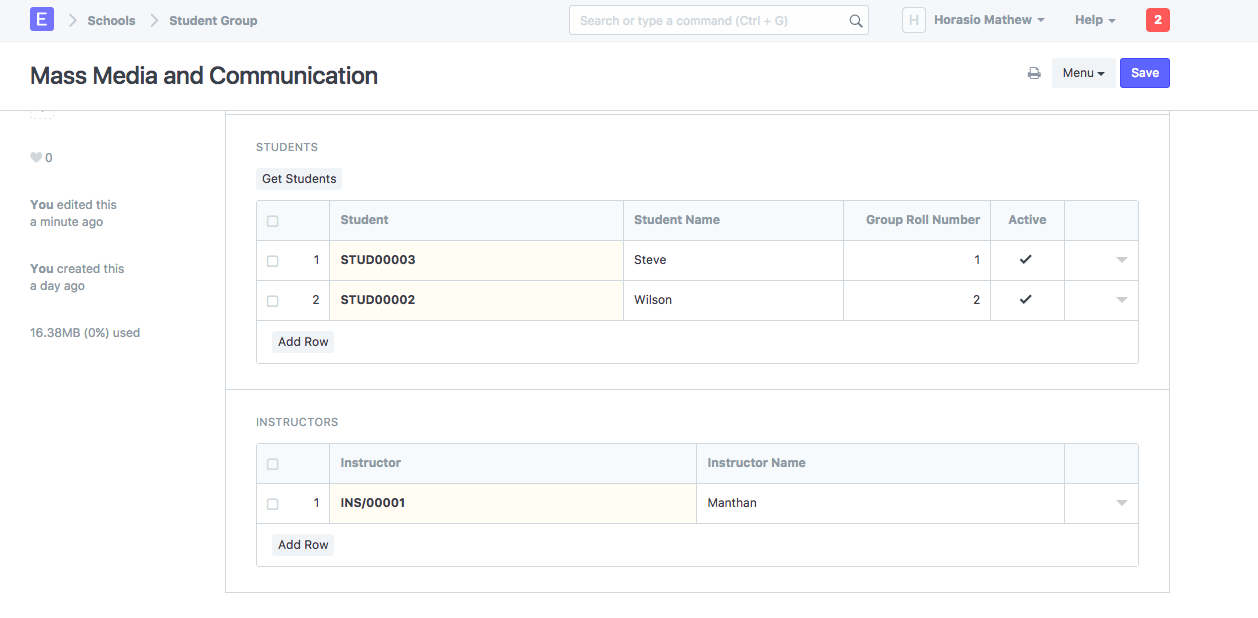
Task: Click the ERPNext home logo icon
Action: pyautogui.click(x=42, y=19)
